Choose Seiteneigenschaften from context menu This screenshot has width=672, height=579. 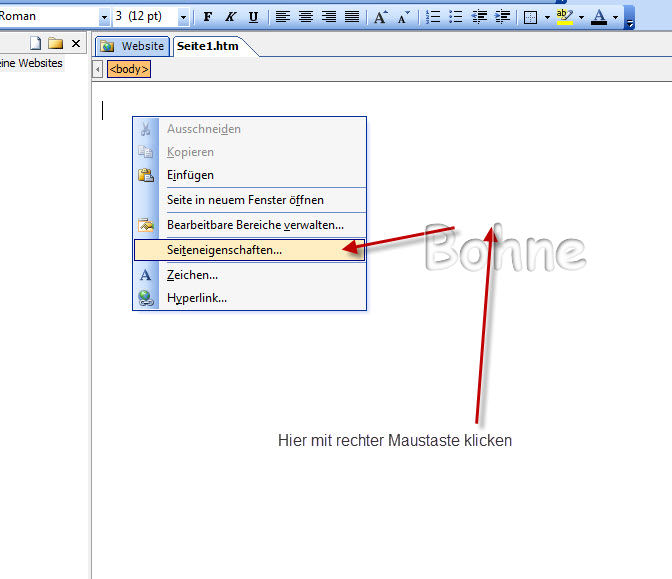pyautogui.click(x=224, y=250)
